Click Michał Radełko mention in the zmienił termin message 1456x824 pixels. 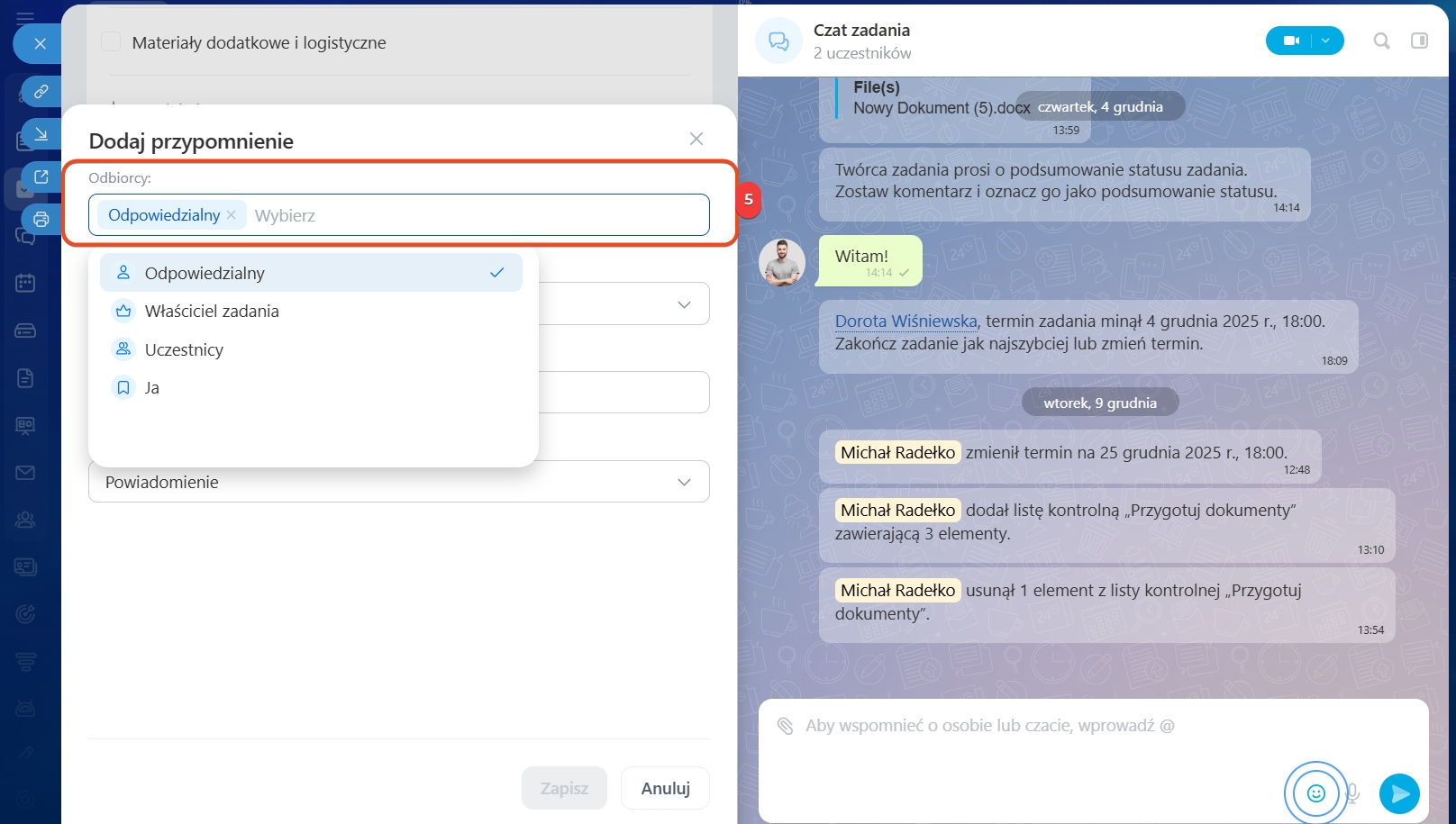[x=897, y=452]
